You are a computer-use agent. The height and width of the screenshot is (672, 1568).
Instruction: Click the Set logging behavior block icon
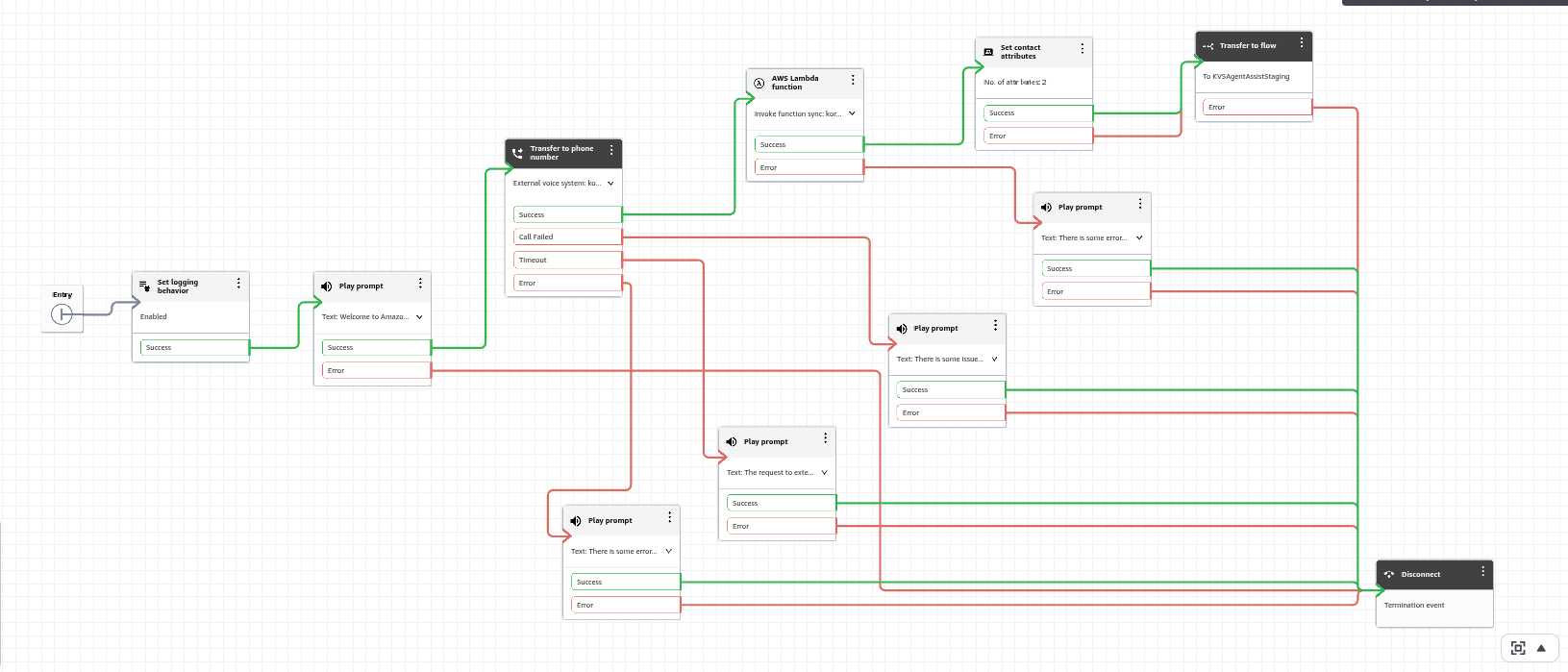click(144, 286)
